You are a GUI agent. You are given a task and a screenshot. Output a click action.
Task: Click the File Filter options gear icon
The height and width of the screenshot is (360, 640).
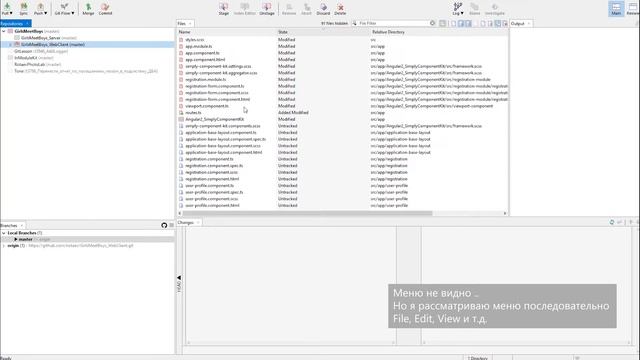(x=432, y=23)
